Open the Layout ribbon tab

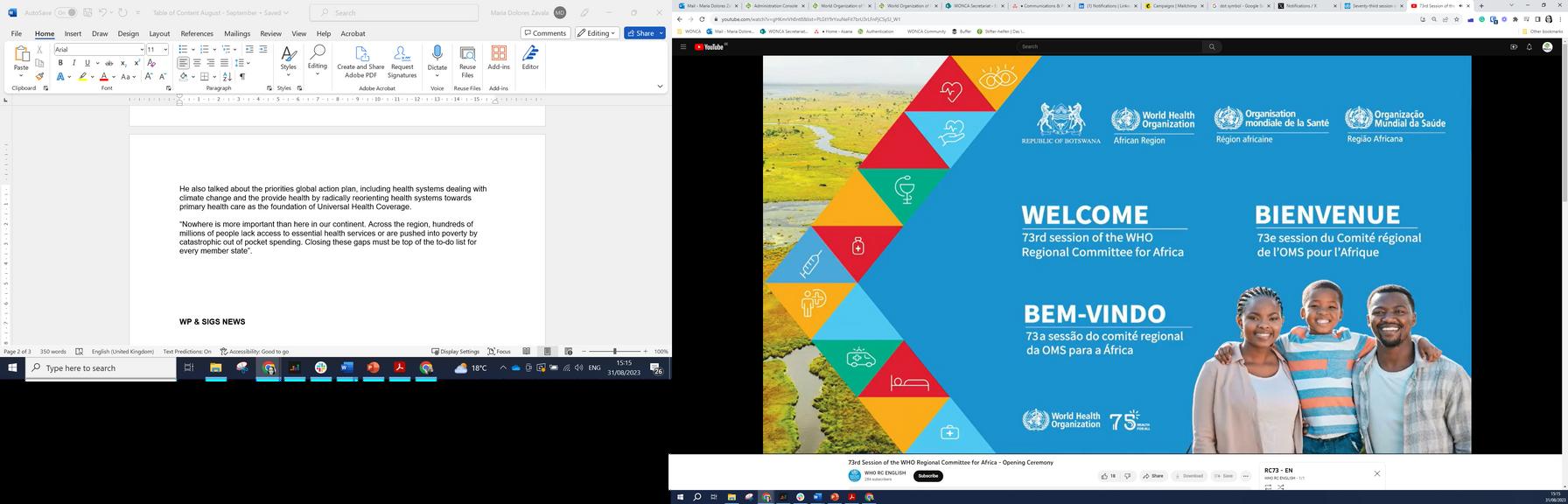(159, 33)
